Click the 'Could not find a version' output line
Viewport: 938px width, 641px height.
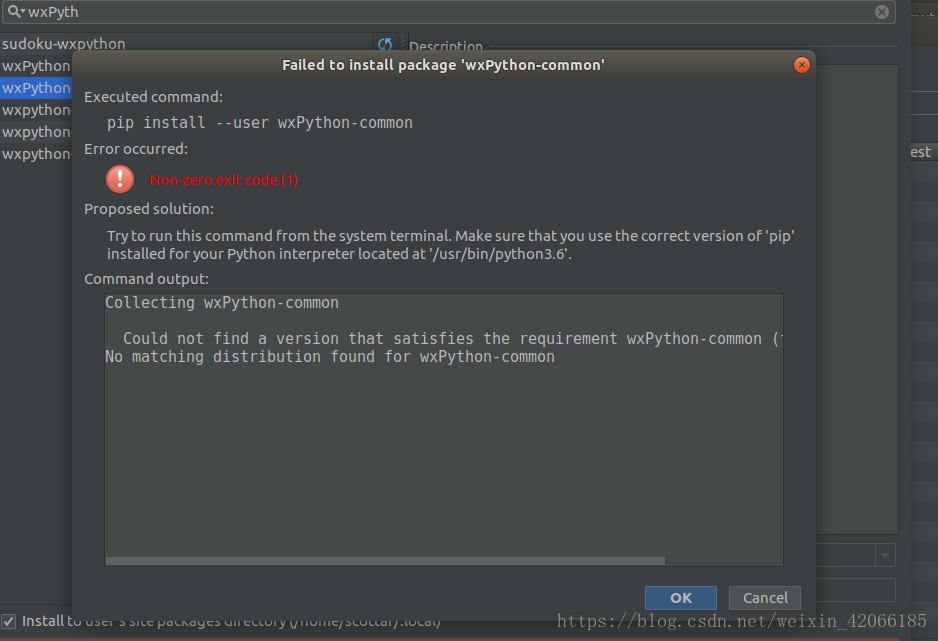click(x=452, y=338)
